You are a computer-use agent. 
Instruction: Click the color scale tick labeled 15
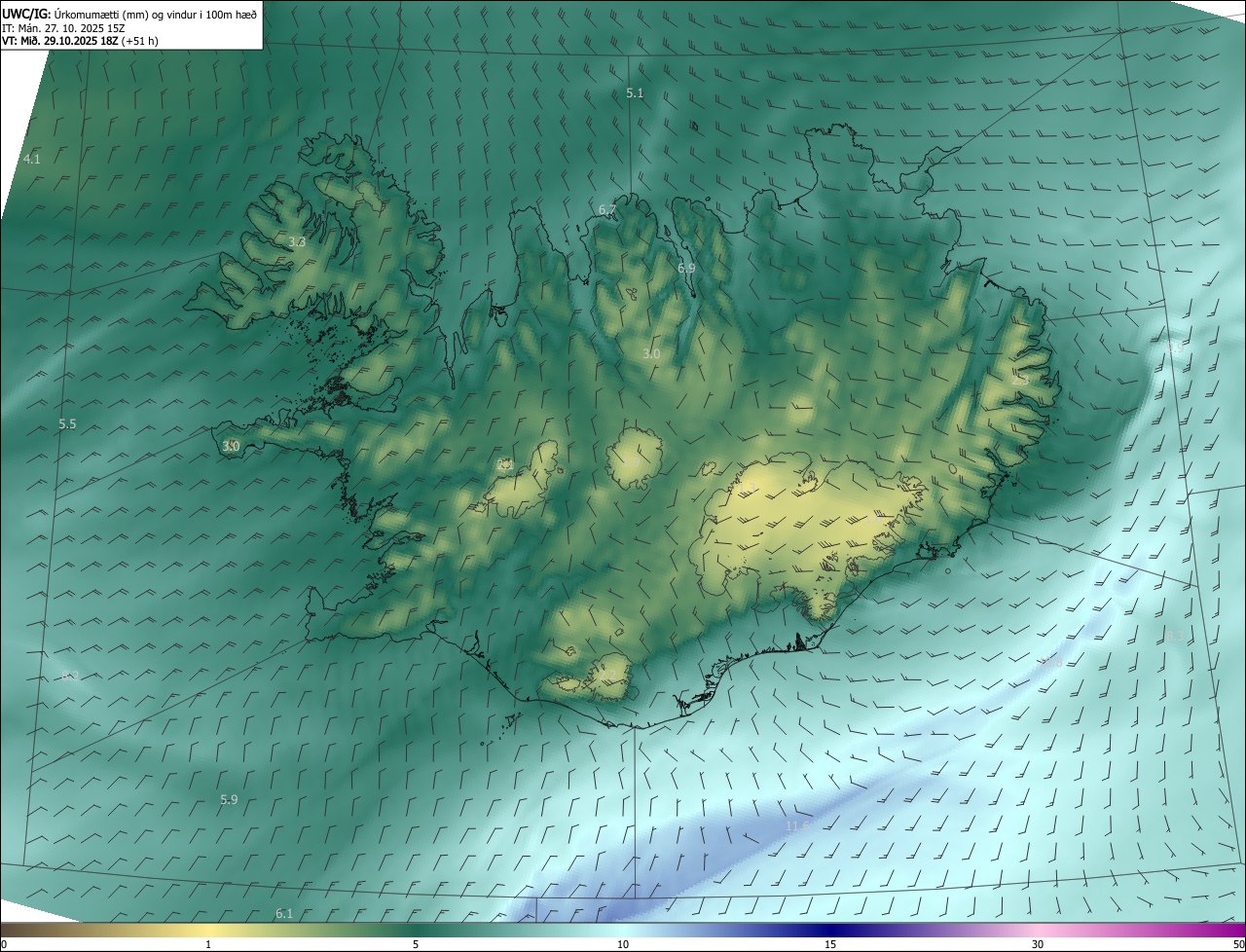[830, 944]
